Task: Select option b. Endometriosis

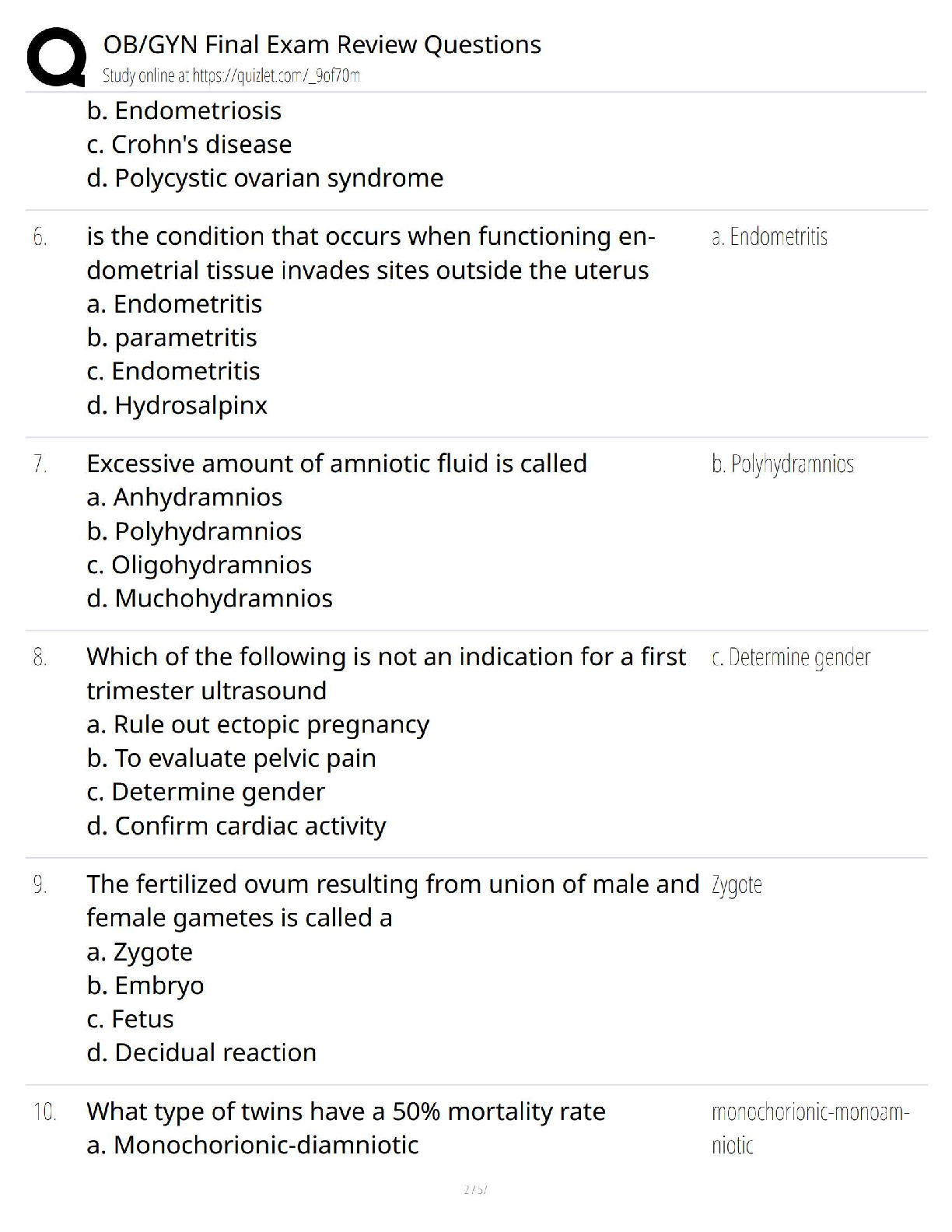Action: point(184,110)
